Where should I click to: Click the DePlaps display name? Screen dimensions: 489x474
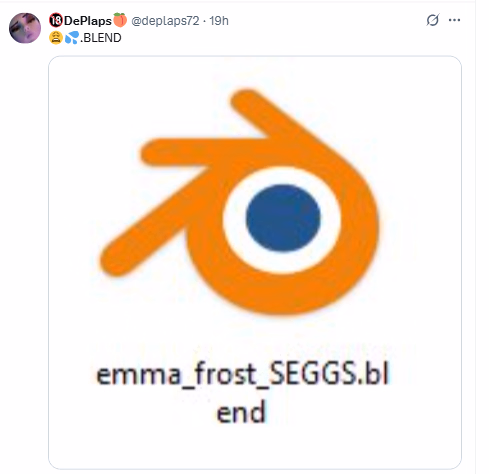click(88, 21)
